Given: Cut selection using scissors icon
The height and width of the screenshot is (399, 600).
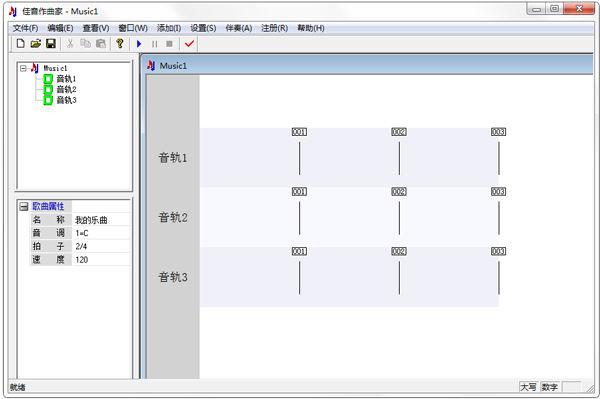Looking at the screenshot, I should pos(70,44).
